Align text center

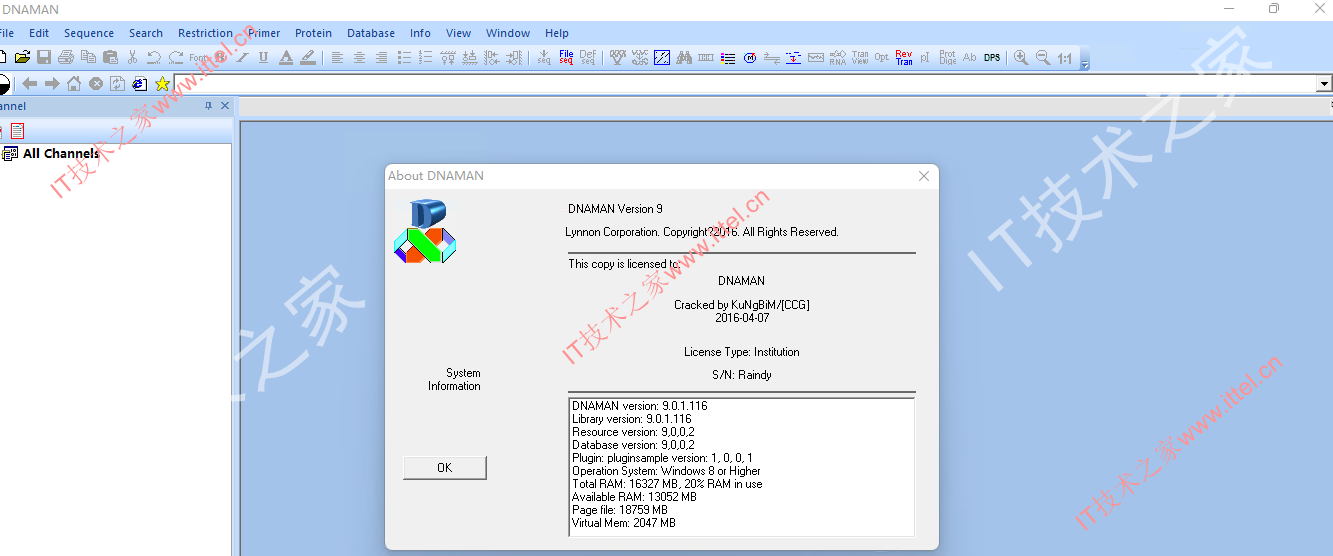click(359, 58)
